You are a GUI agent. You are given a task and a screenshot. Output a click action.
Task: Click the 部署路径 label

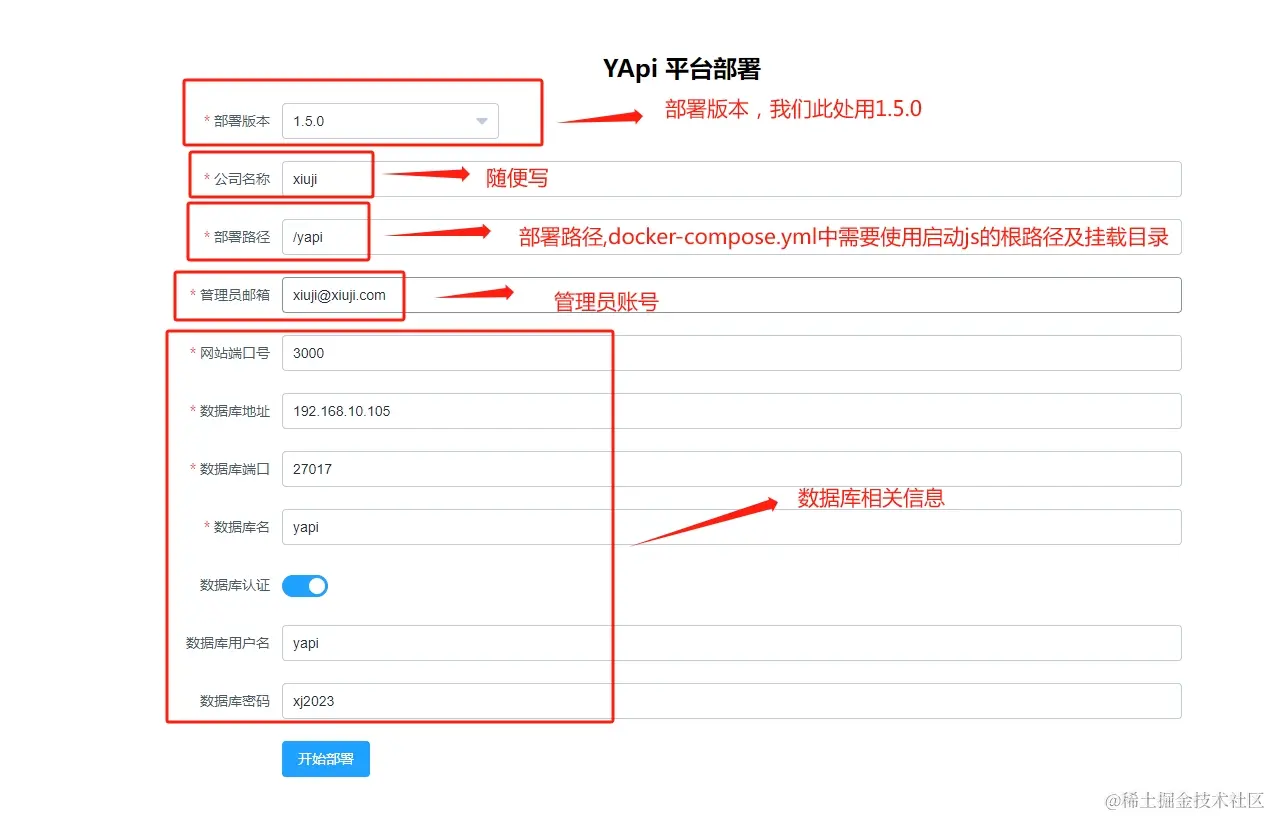[x=241, y=237]
